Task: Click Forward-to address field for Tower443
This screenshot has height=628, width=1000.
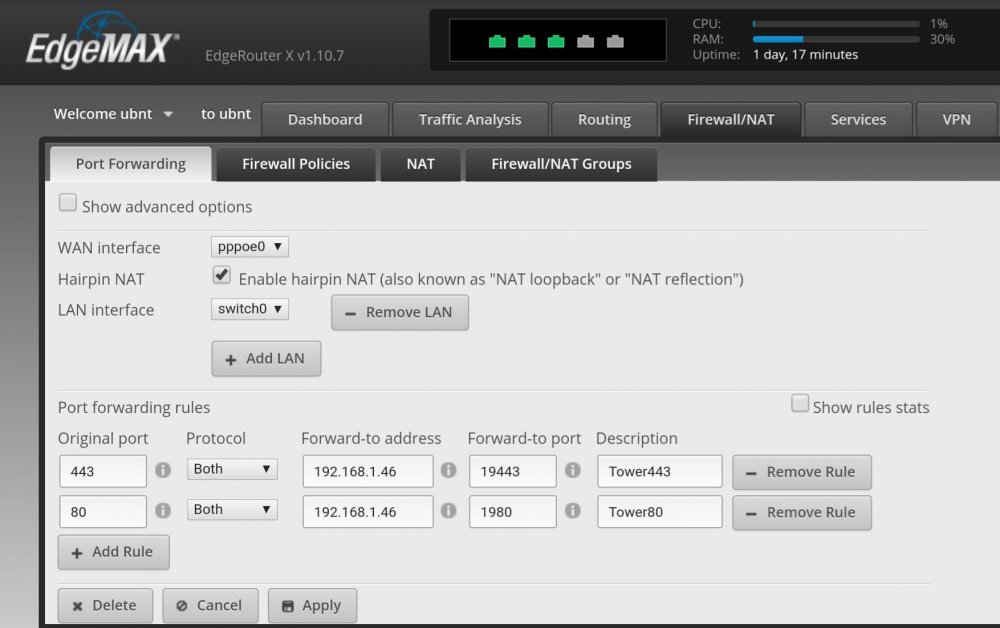Action: click(x=368, y=471)
